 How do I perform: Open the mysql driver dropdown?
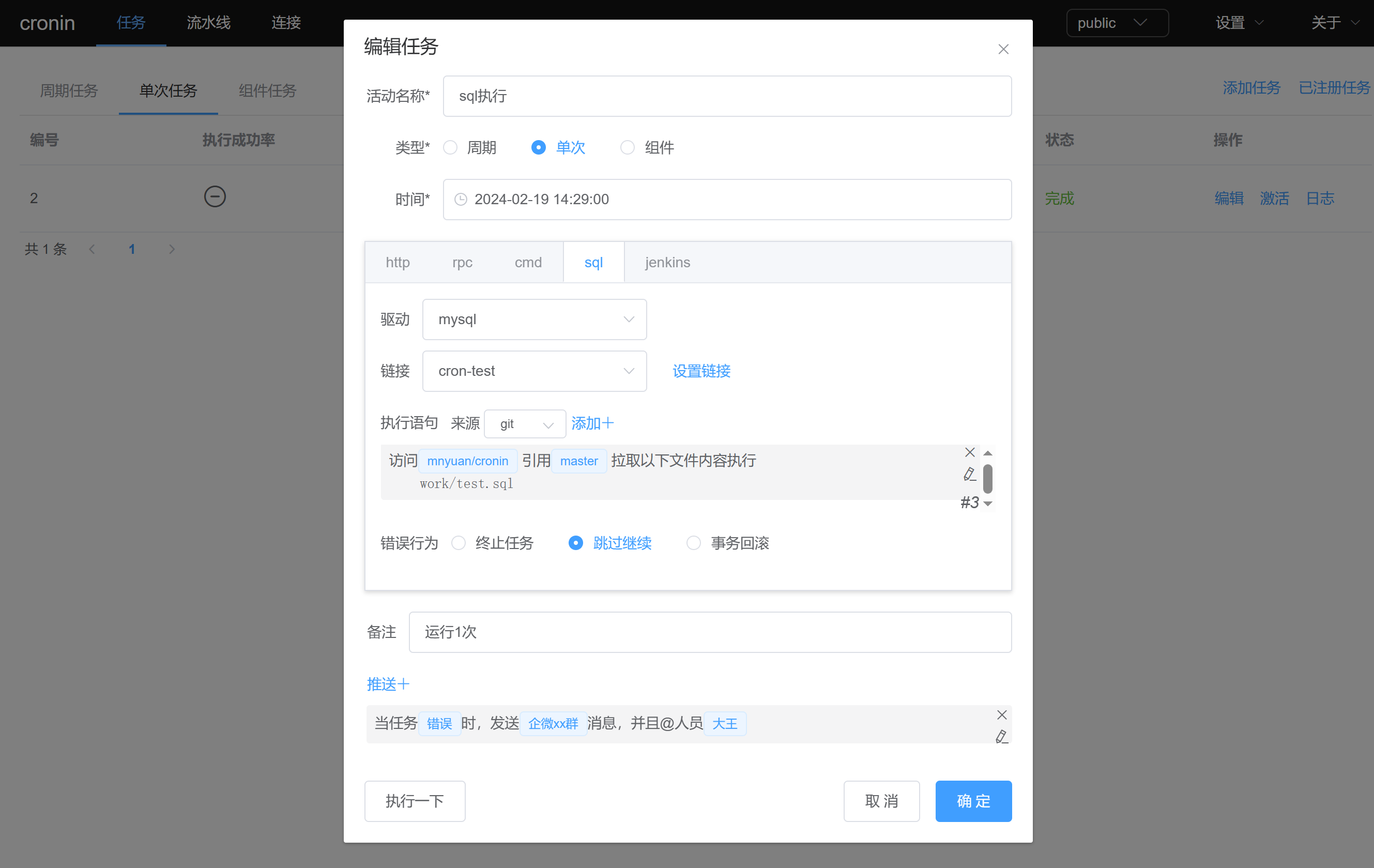[534, 319]
